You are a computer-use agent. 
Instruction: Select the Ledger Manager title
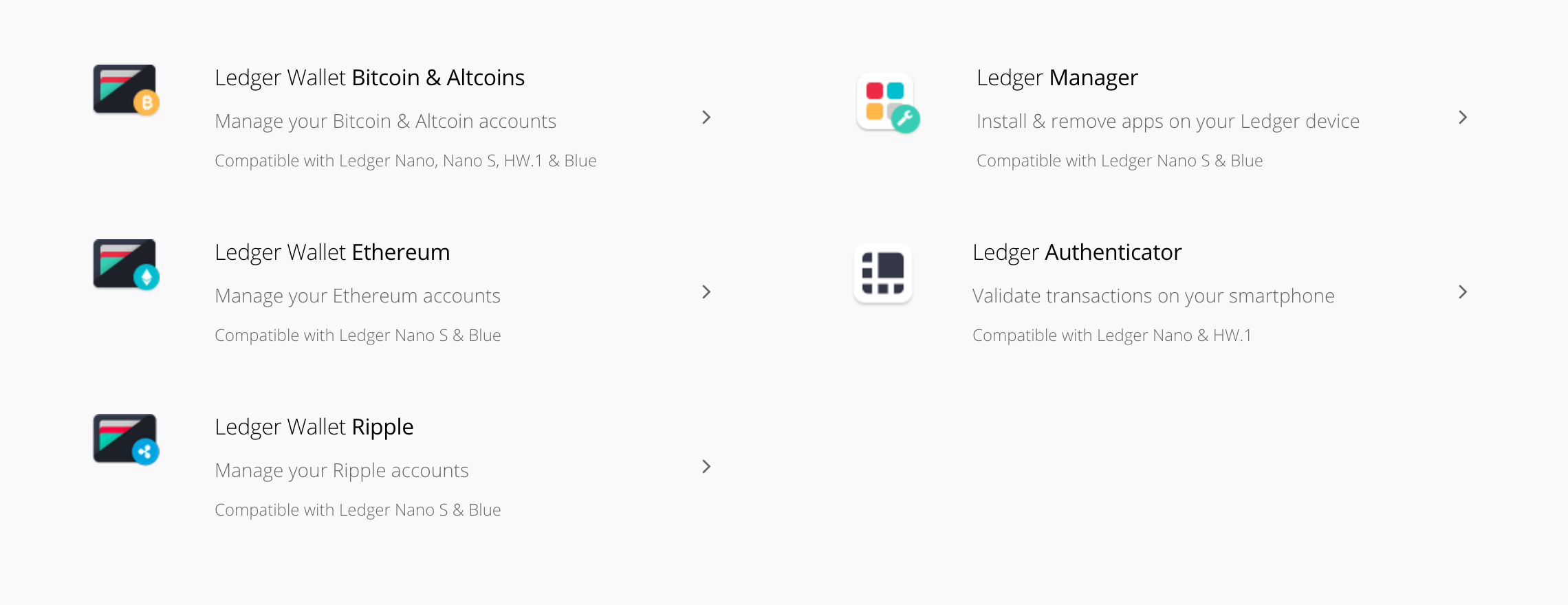pyautogui.click(x=1057, y=78)
